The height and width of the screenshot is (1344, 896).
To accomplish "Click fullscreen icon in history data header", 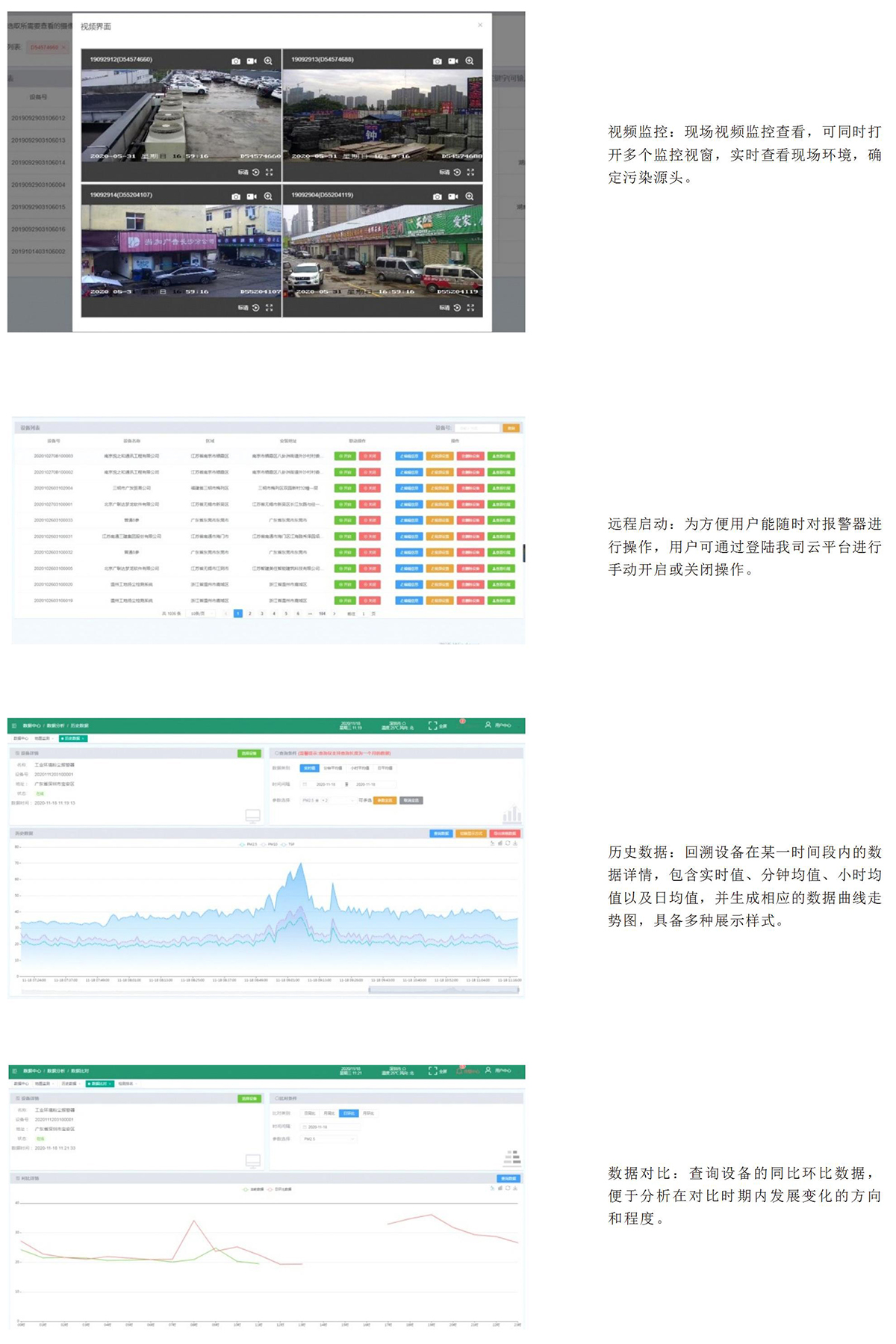I will click(x=433, y=725).
